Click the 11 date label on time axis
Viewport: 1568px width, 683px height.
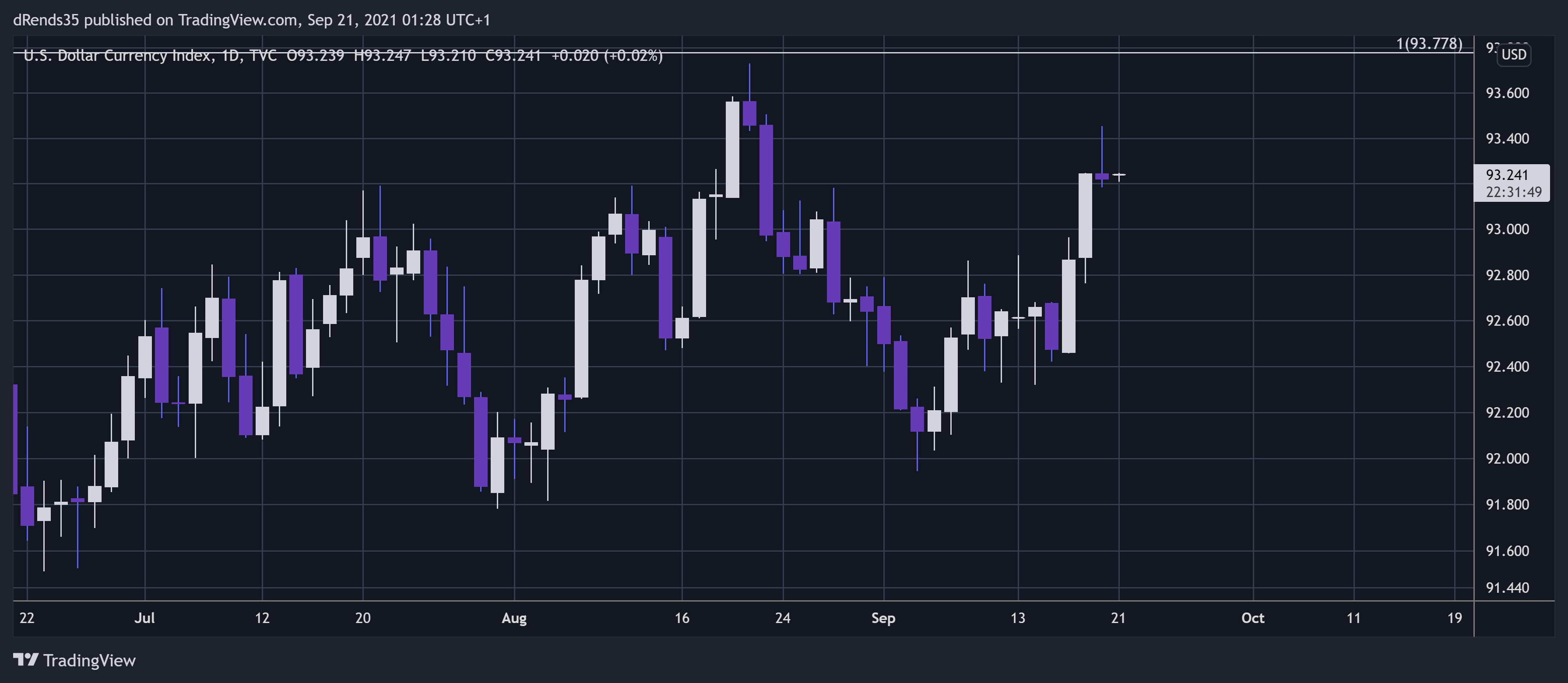point(1353,618)
